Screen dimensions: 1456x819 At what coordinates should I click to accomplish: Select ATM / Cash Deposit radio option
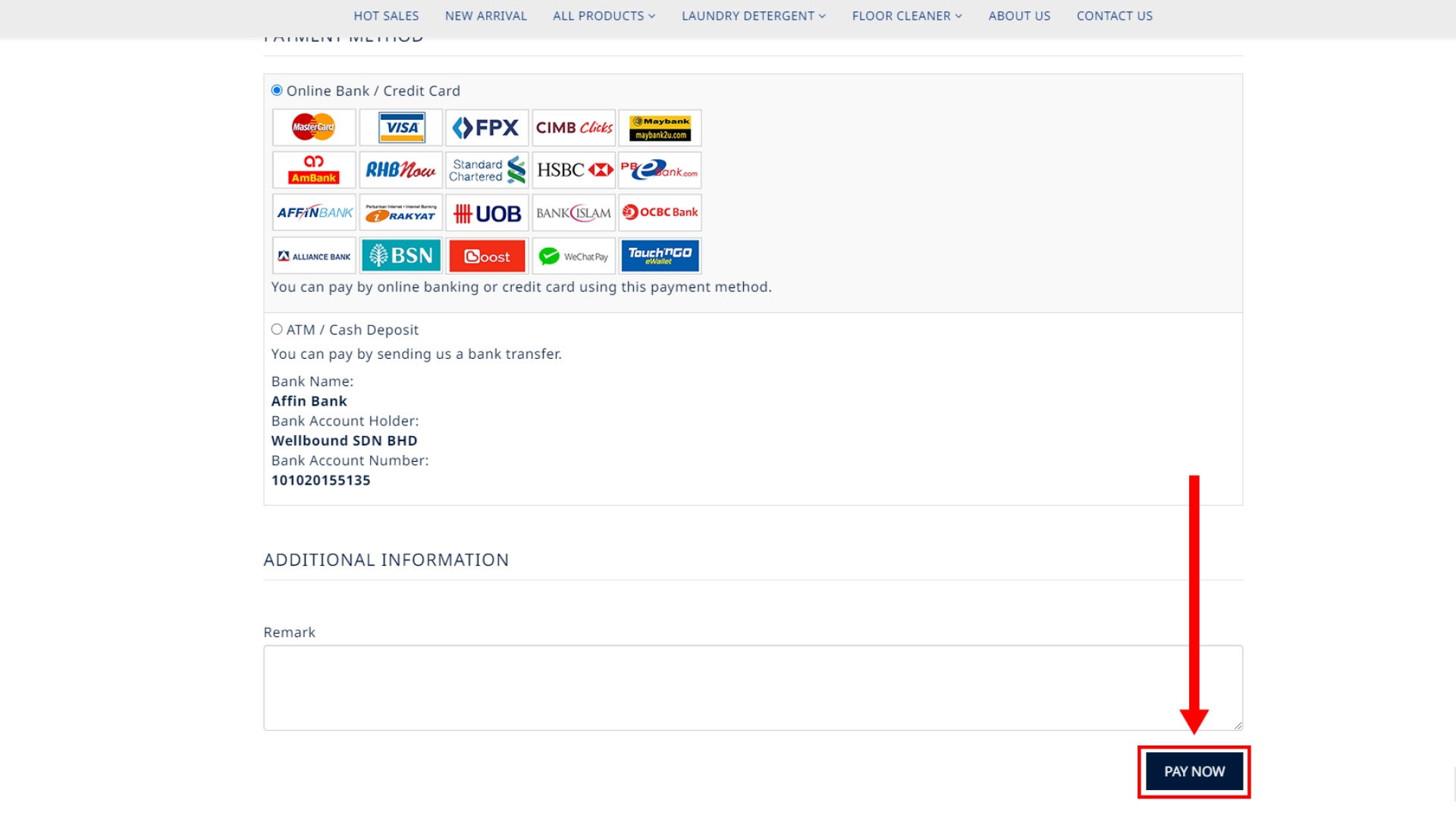click(277, 329)
